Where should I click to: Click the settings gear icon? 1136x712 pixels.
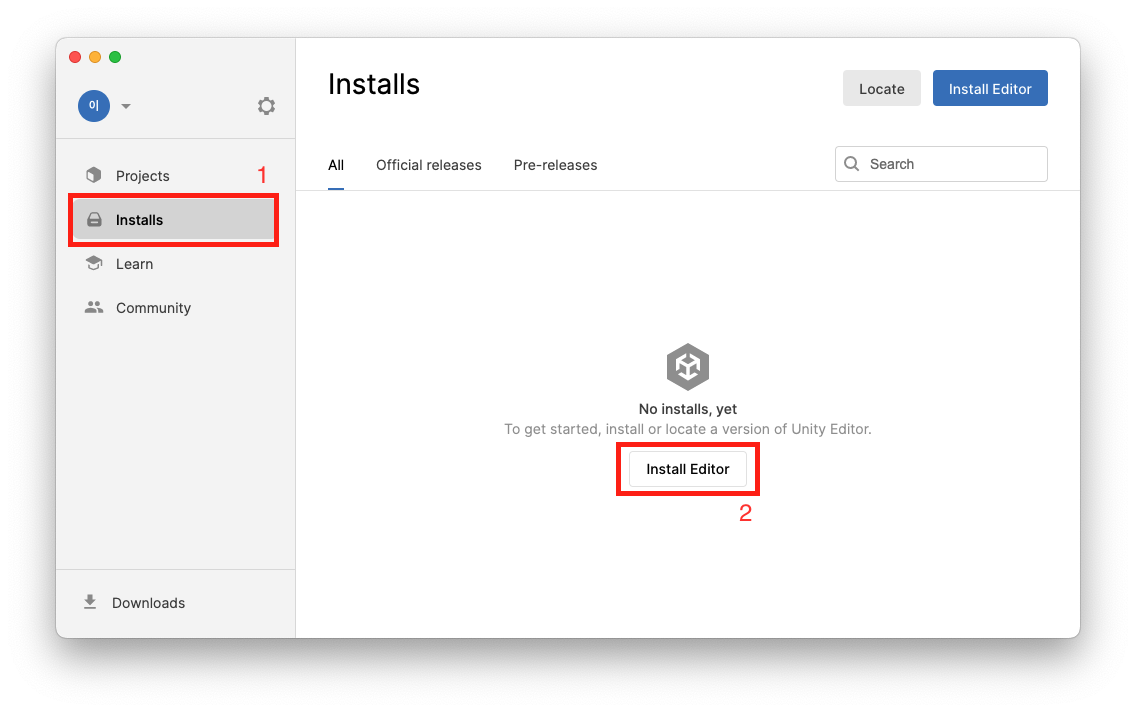click(266, 106)
